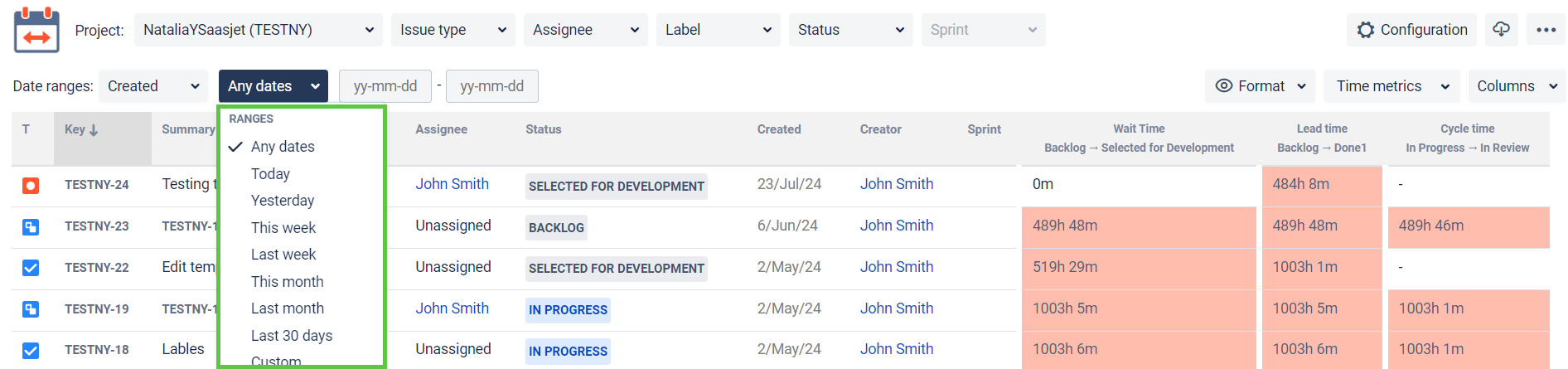Open the Format eye dropdown

pyautogui.click(x=1260, y=86)
